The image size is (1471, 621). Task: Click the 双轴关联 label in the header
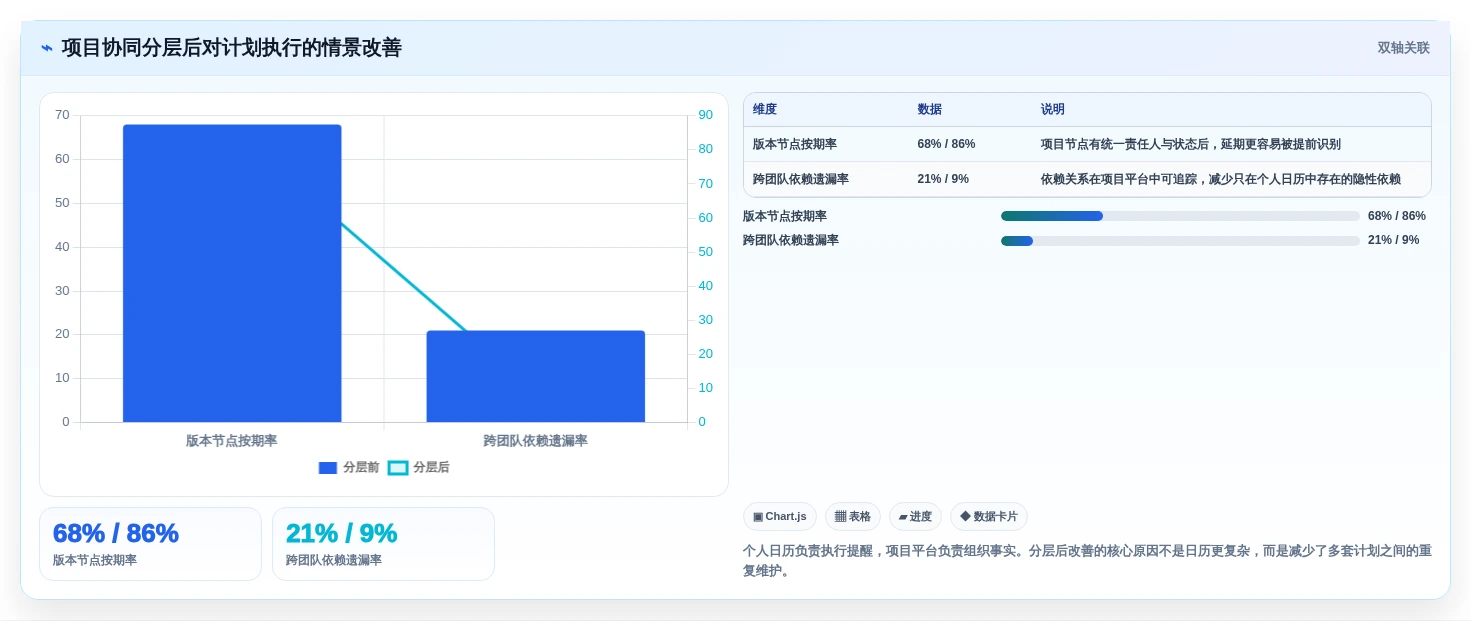point(1403,48)
